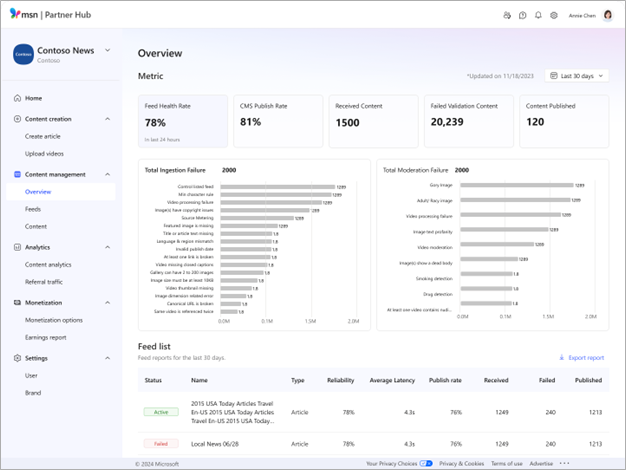Collapse the Content creation section
This screenshot has width=626, height=470.
[107, 119]
